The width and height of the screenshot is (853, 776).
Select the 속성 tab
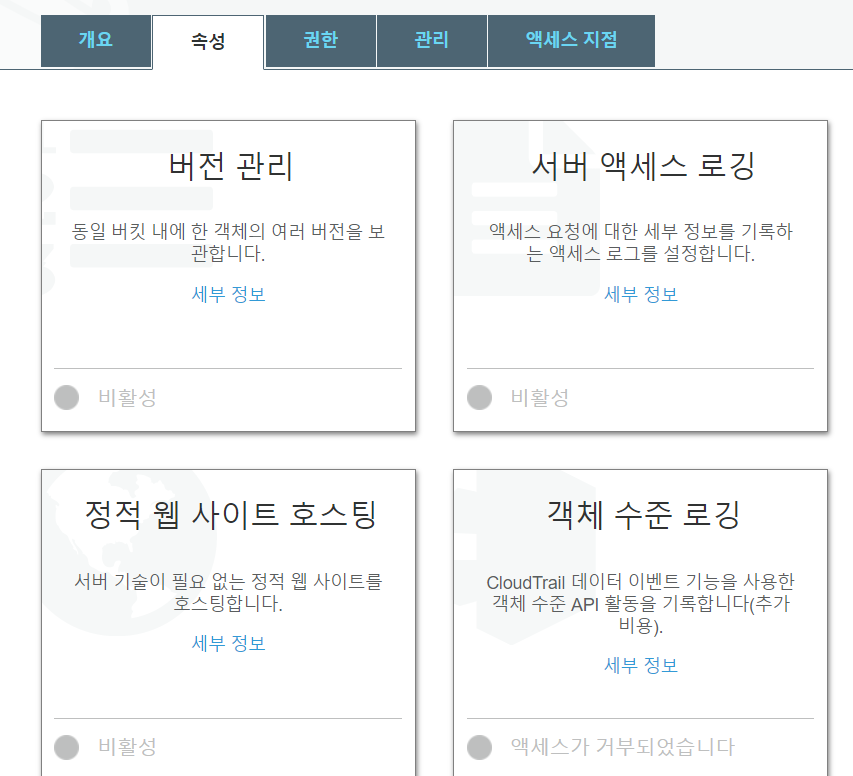point(208,41)
